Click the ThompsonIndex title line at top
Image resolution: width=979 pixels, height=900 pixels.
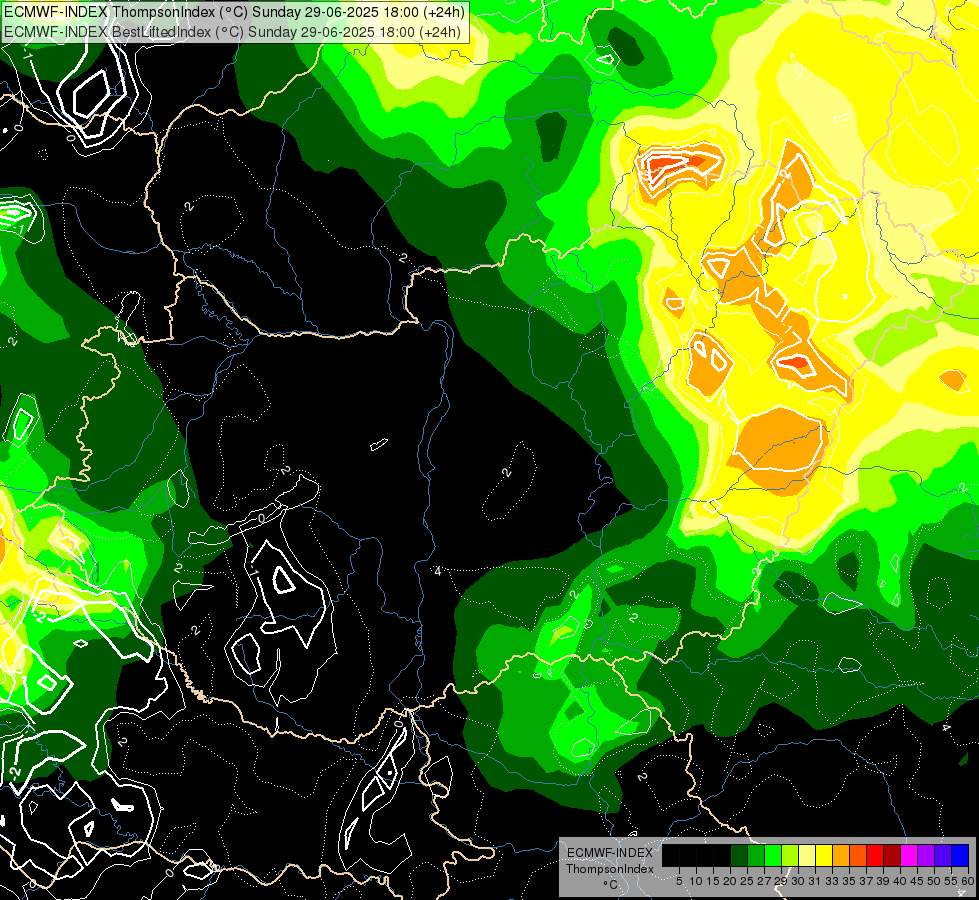234,11
